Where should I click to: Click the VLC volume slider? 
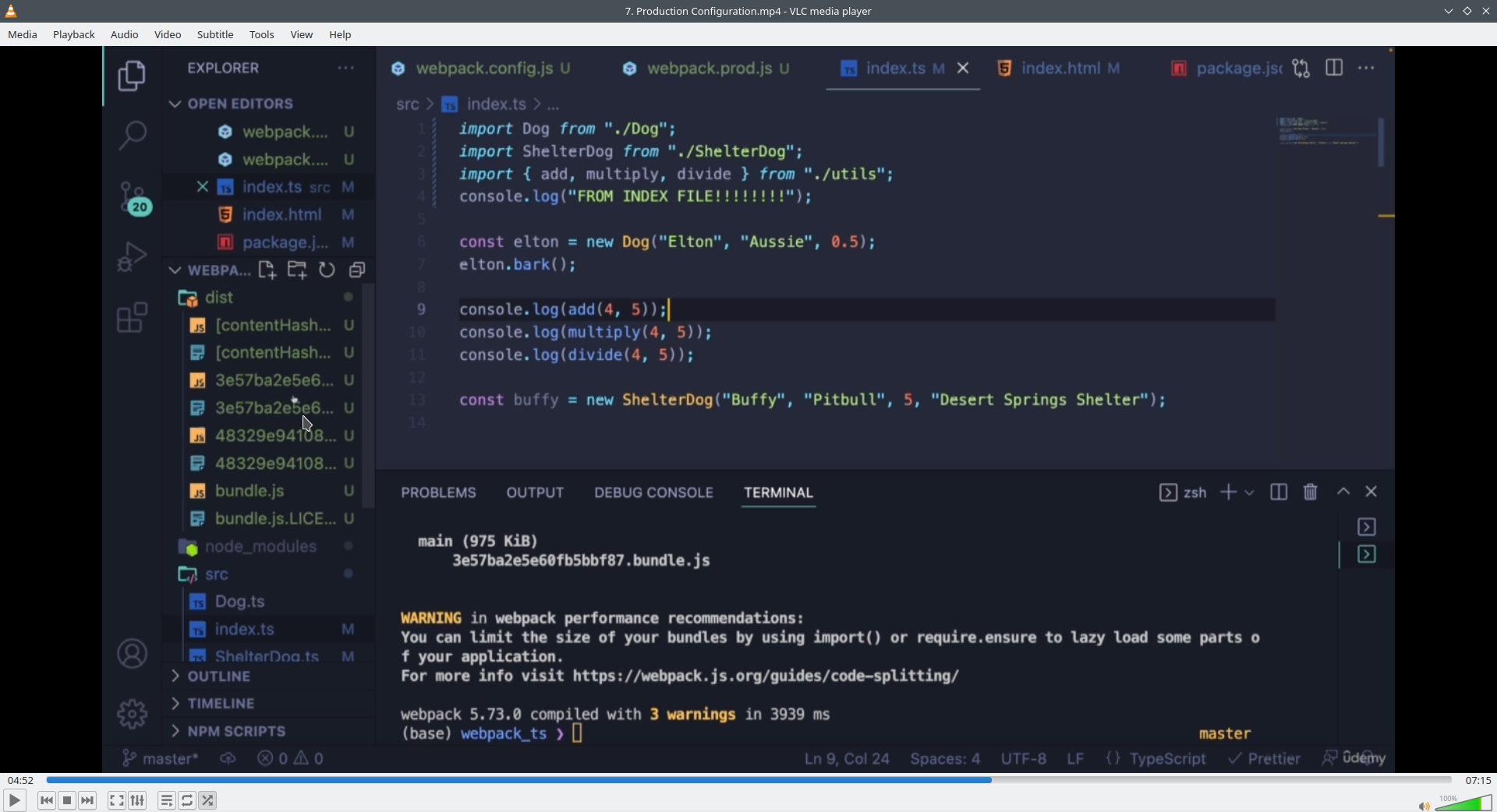point(1463,803)
